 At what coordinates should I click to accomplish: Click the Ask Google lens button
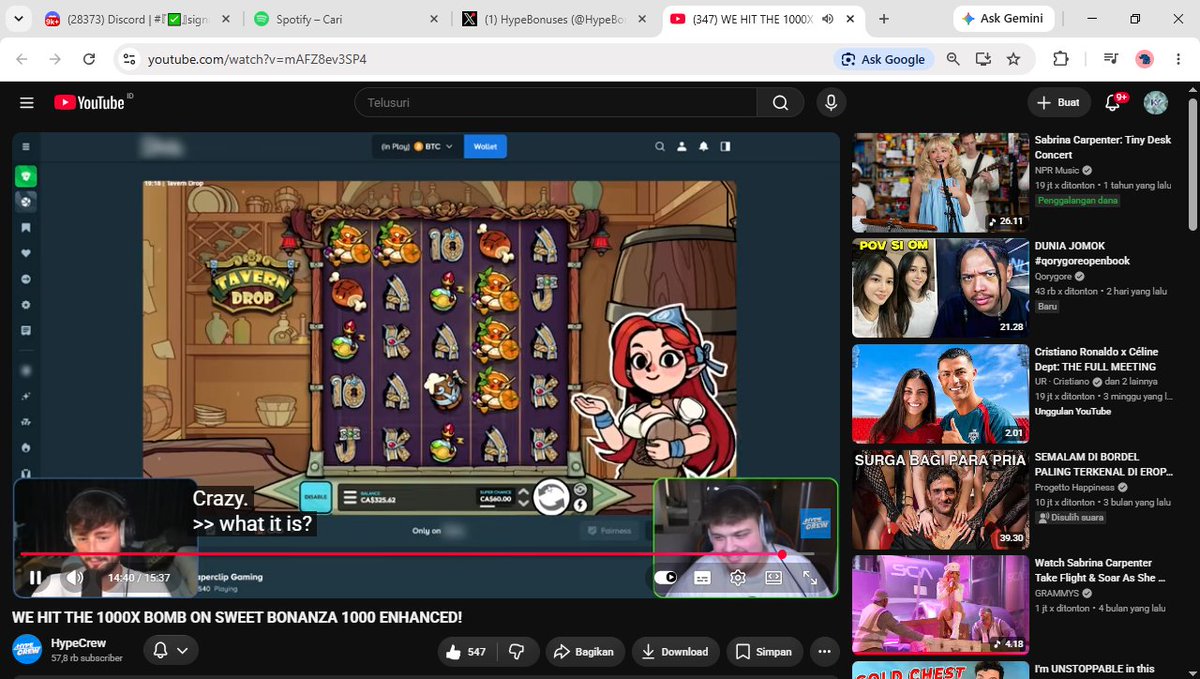coord(883,59)
